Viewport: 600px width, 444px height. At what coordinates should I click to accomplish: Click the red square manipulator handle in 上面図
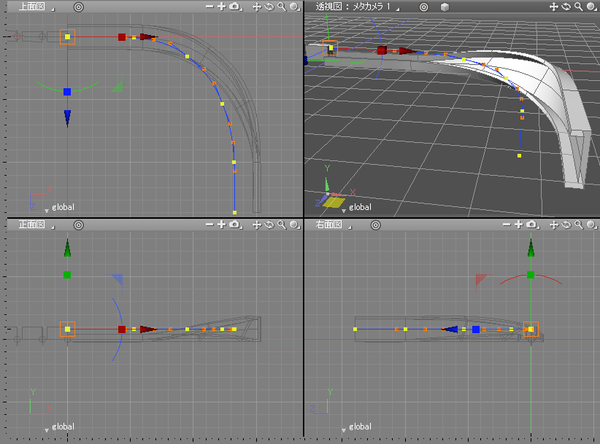(x=122, y=37)
